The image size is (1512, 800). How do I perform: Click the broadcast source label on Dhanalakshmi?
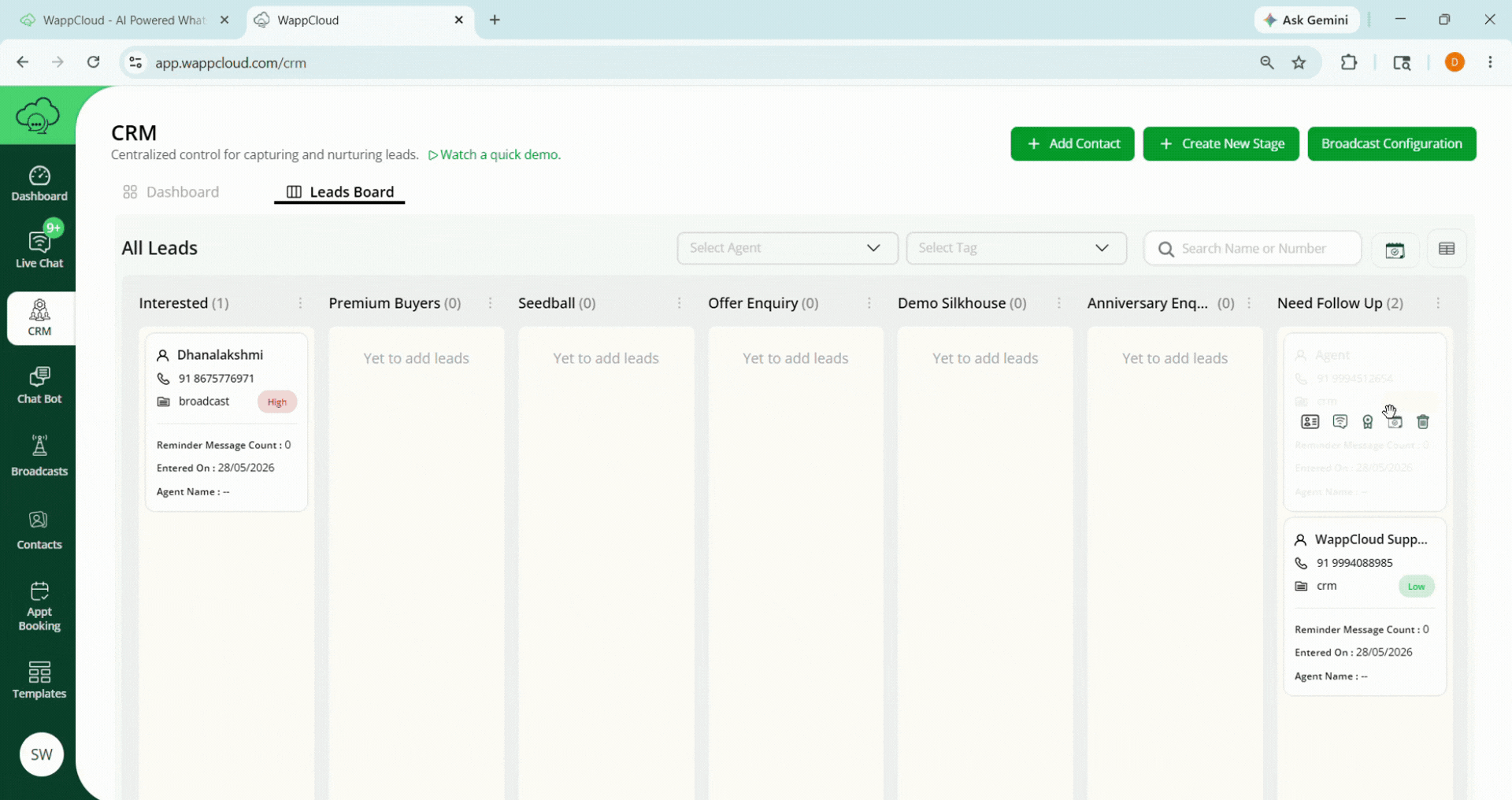coord(204,402)
